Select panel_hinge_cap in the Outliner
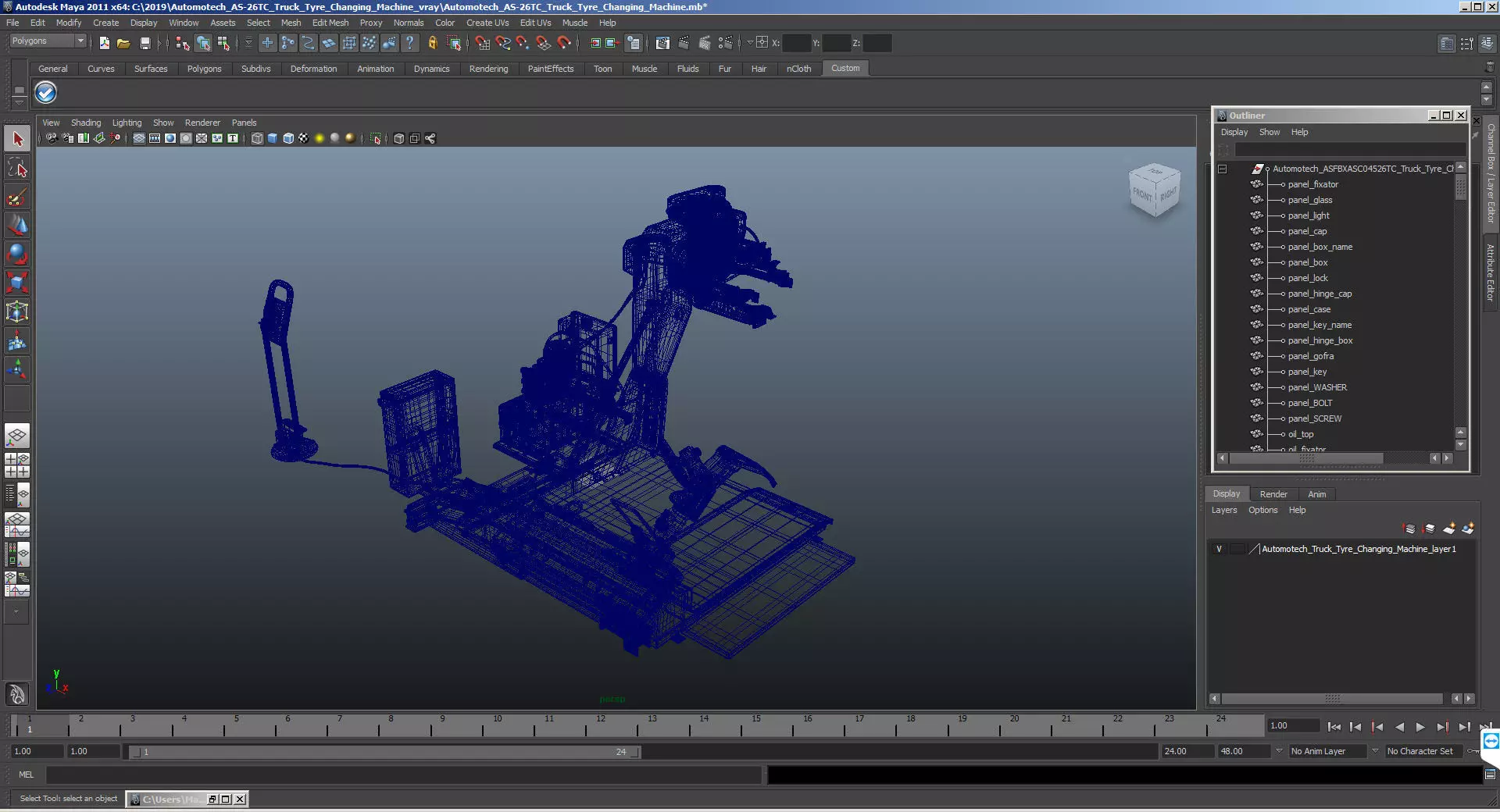The image size is (1500, 812). [x=1320, y=294]
